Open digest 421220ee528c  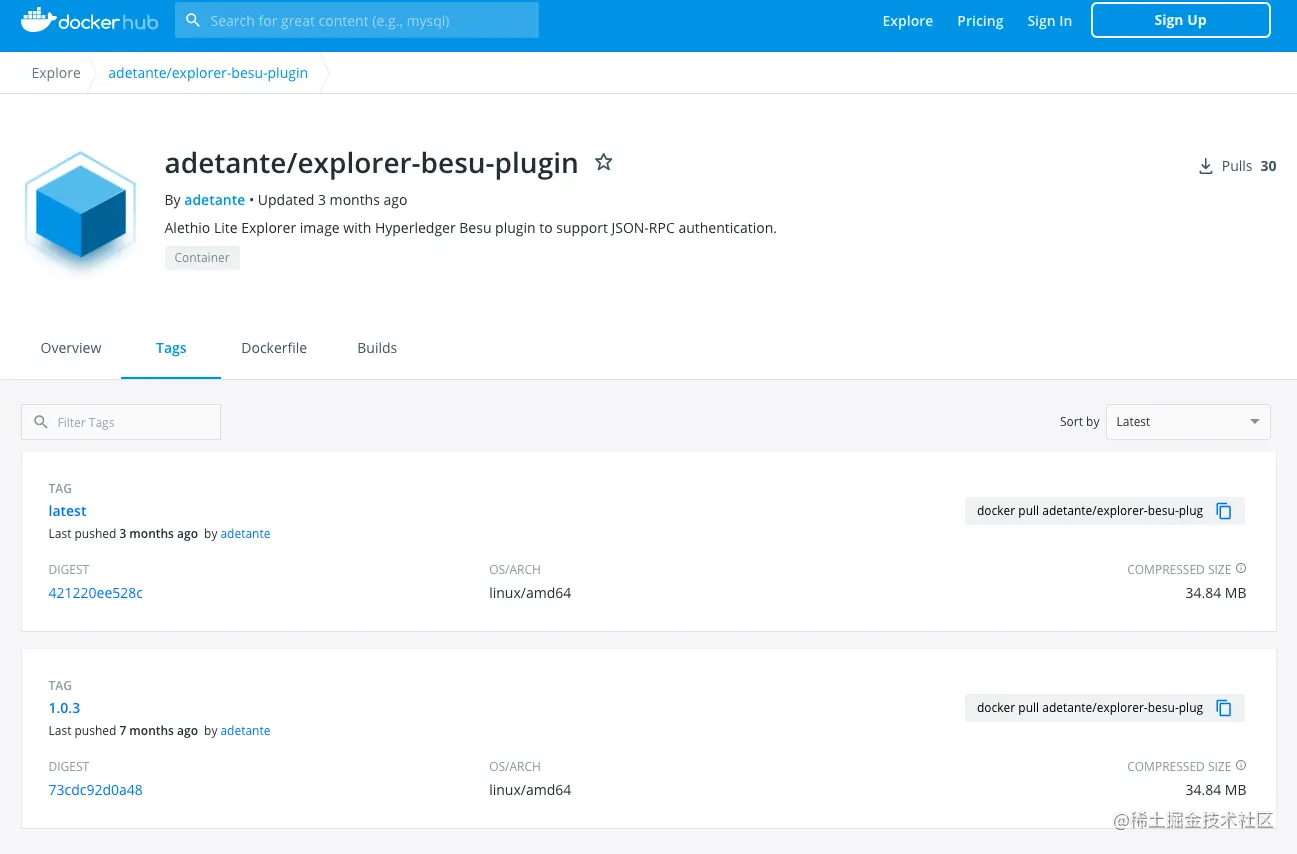click(x=96, y=593)
